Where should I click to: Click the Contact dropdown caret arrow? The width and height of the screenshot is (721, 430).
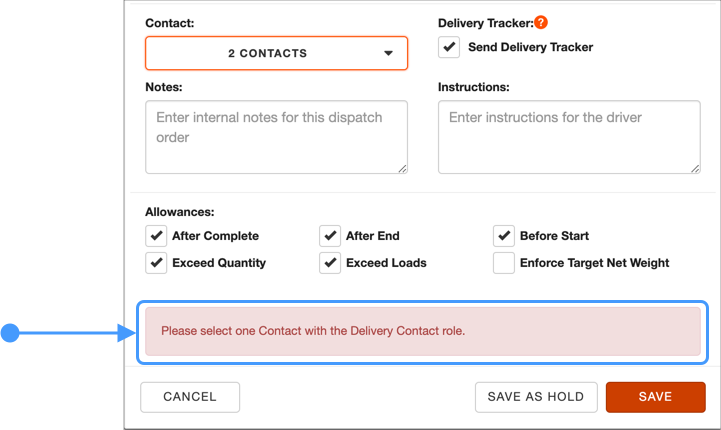(x=389, y=53)
